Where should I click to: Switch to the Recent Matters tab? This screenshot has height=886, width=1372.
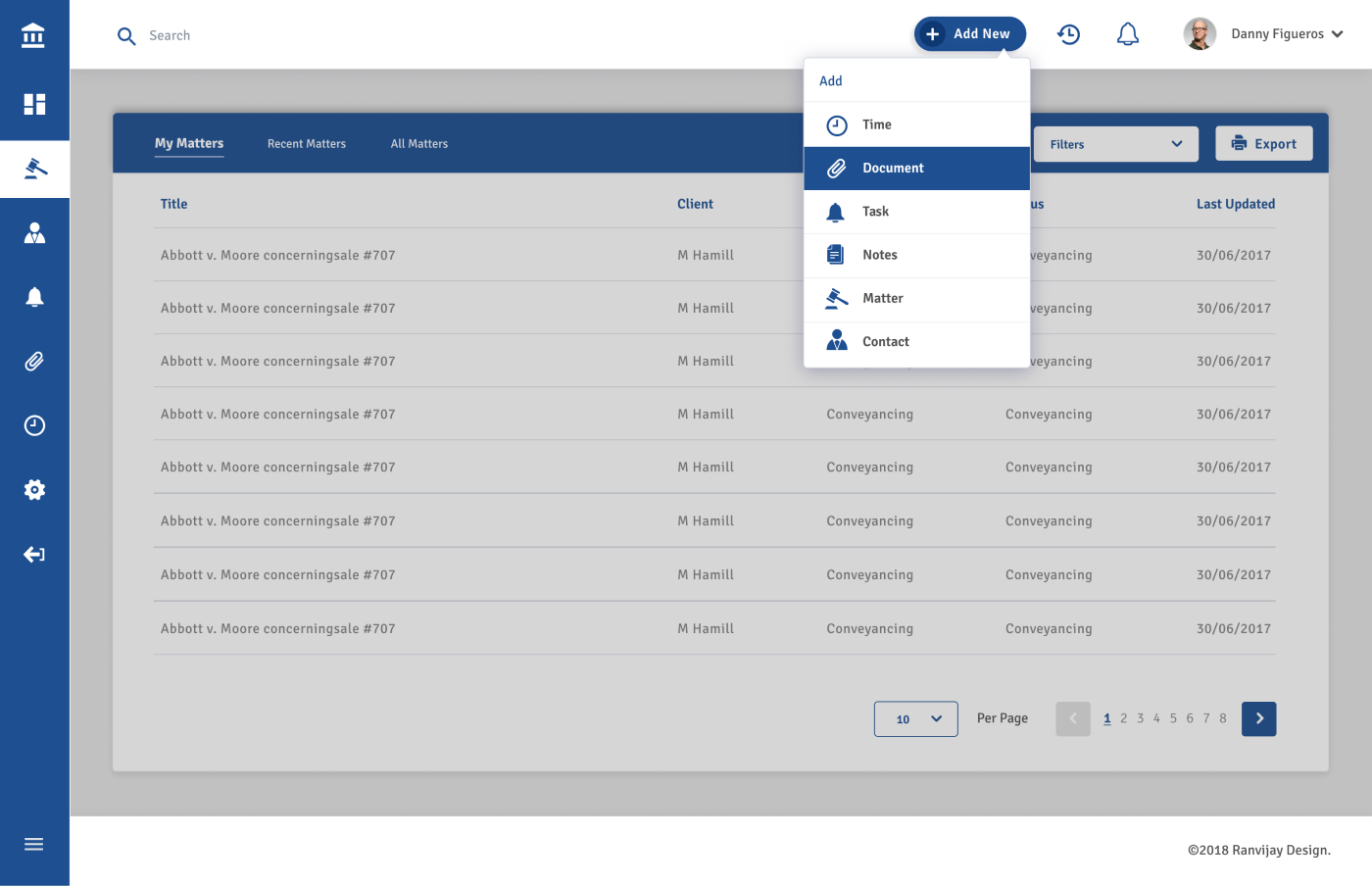click(307, 144)
